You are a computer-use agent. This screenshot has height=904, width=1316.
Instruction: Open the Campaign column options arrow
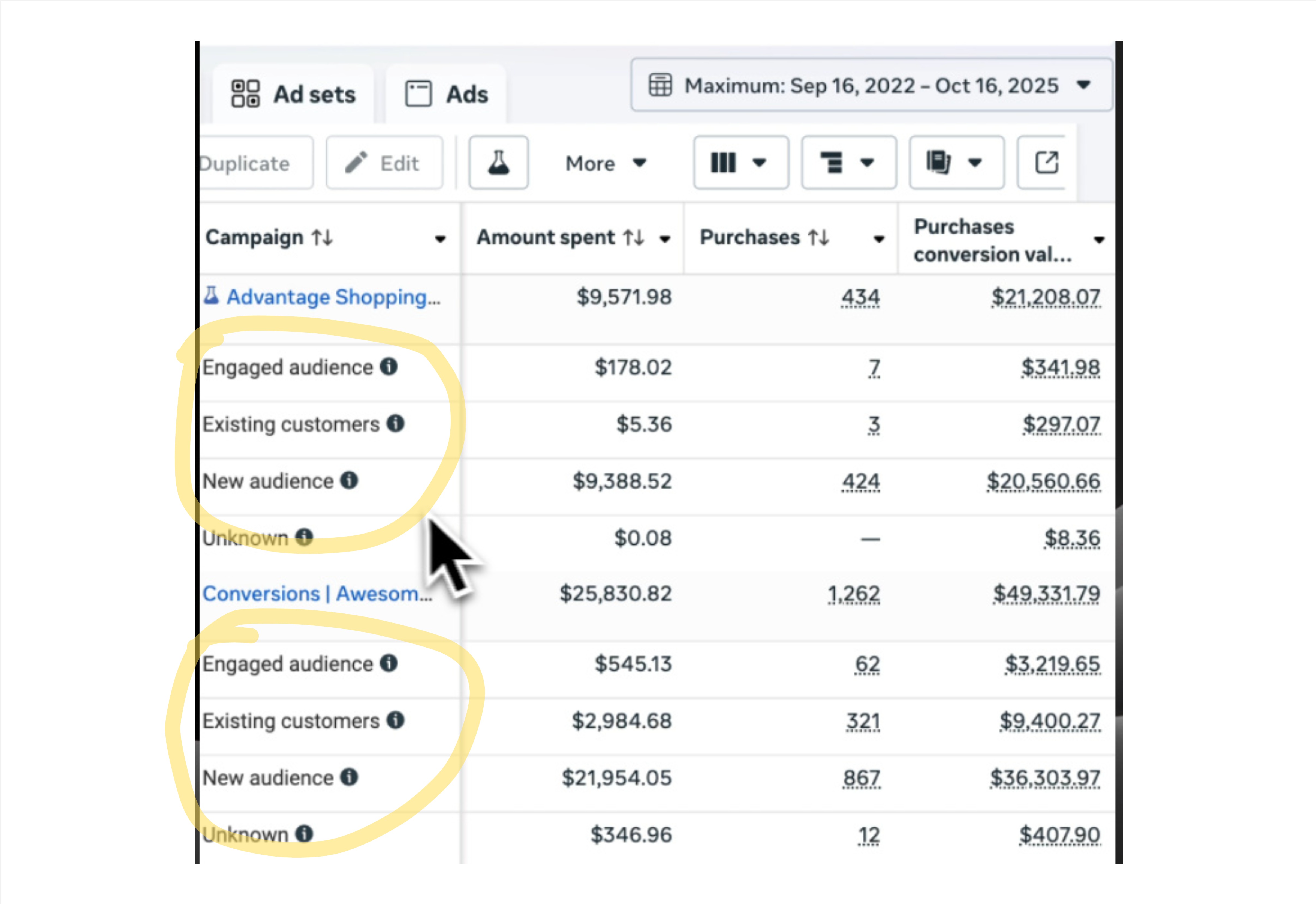[440, 239]
